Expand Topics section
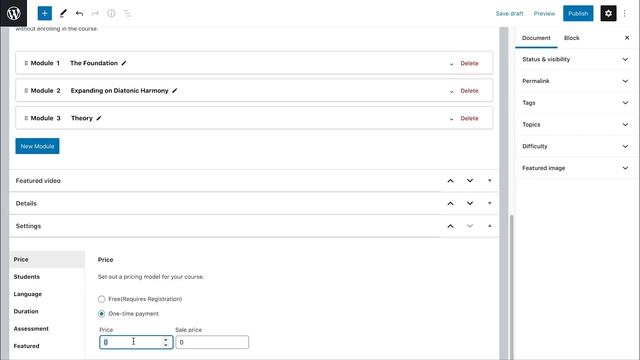Viewport: 640px width, 360px height. coord(576,124)
